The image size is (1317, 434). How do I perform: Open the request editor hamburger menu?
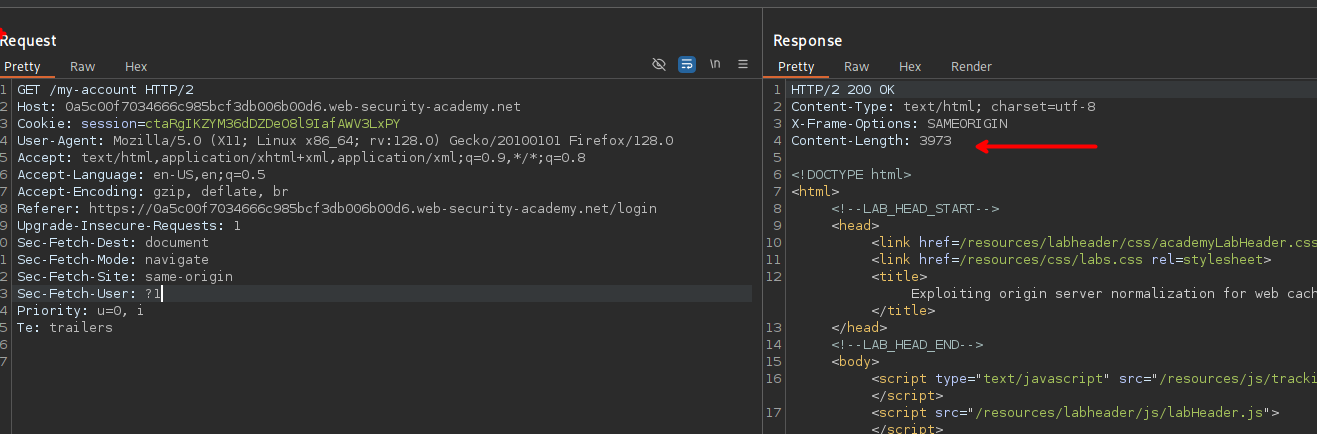(x=743, y=64)
